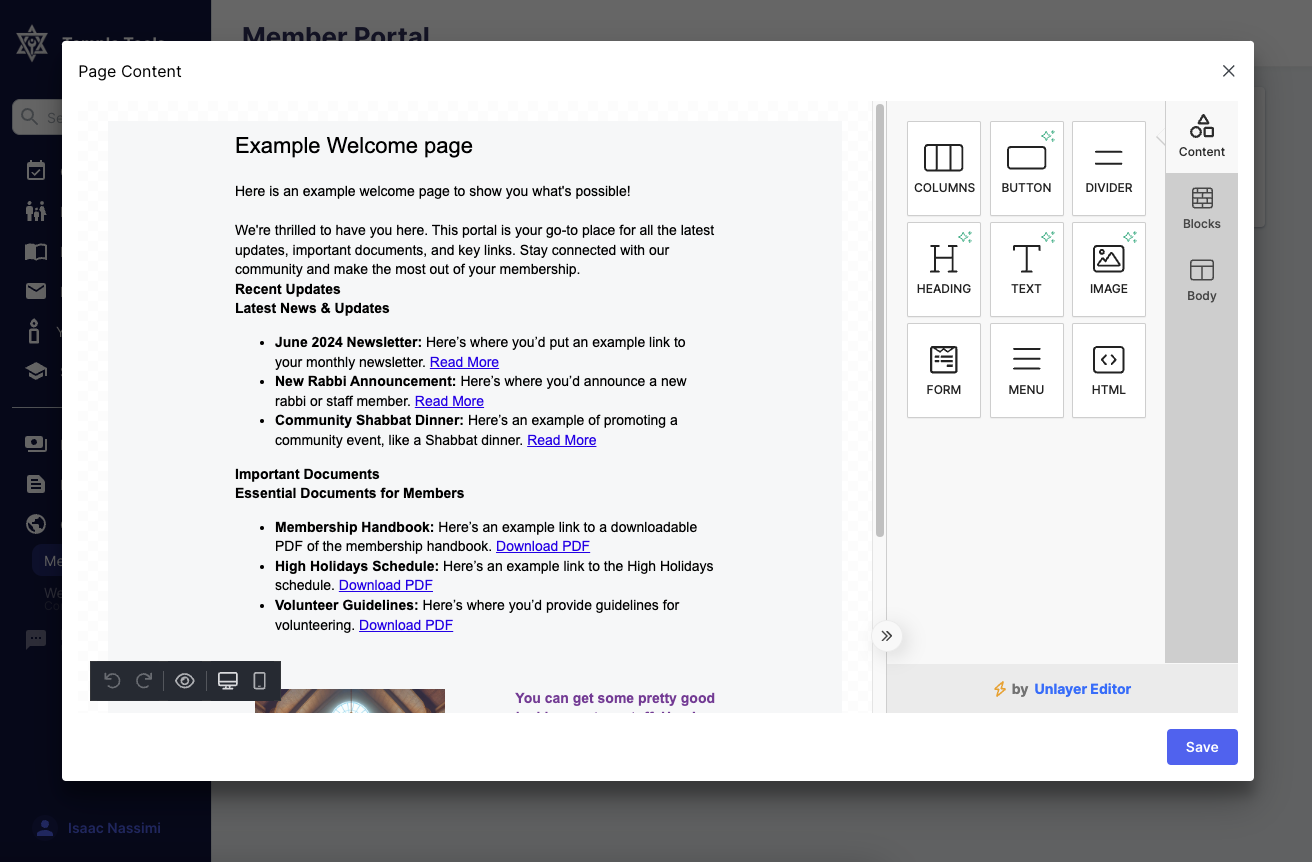Click the Save button
The width and height of the screenshot is (1312, 862).
coord(1201,747)
